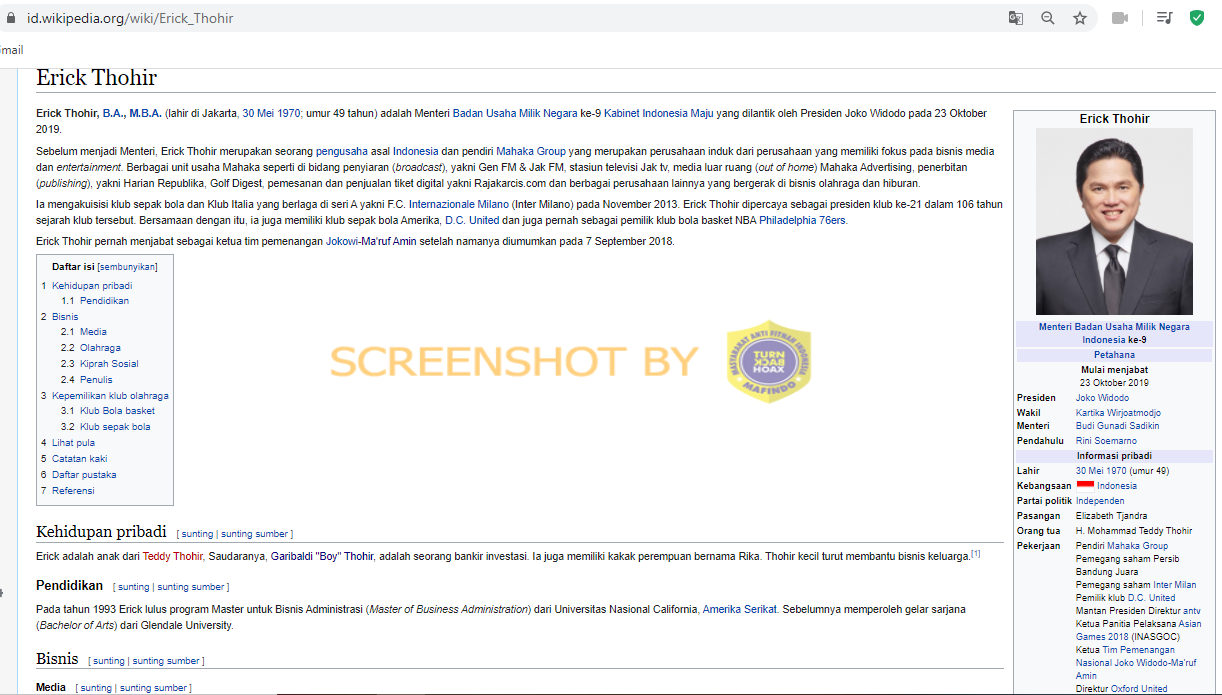This screenshot has width=1222, height=695.
Task: Open footnote reference [1]
Action: (976, 553)
